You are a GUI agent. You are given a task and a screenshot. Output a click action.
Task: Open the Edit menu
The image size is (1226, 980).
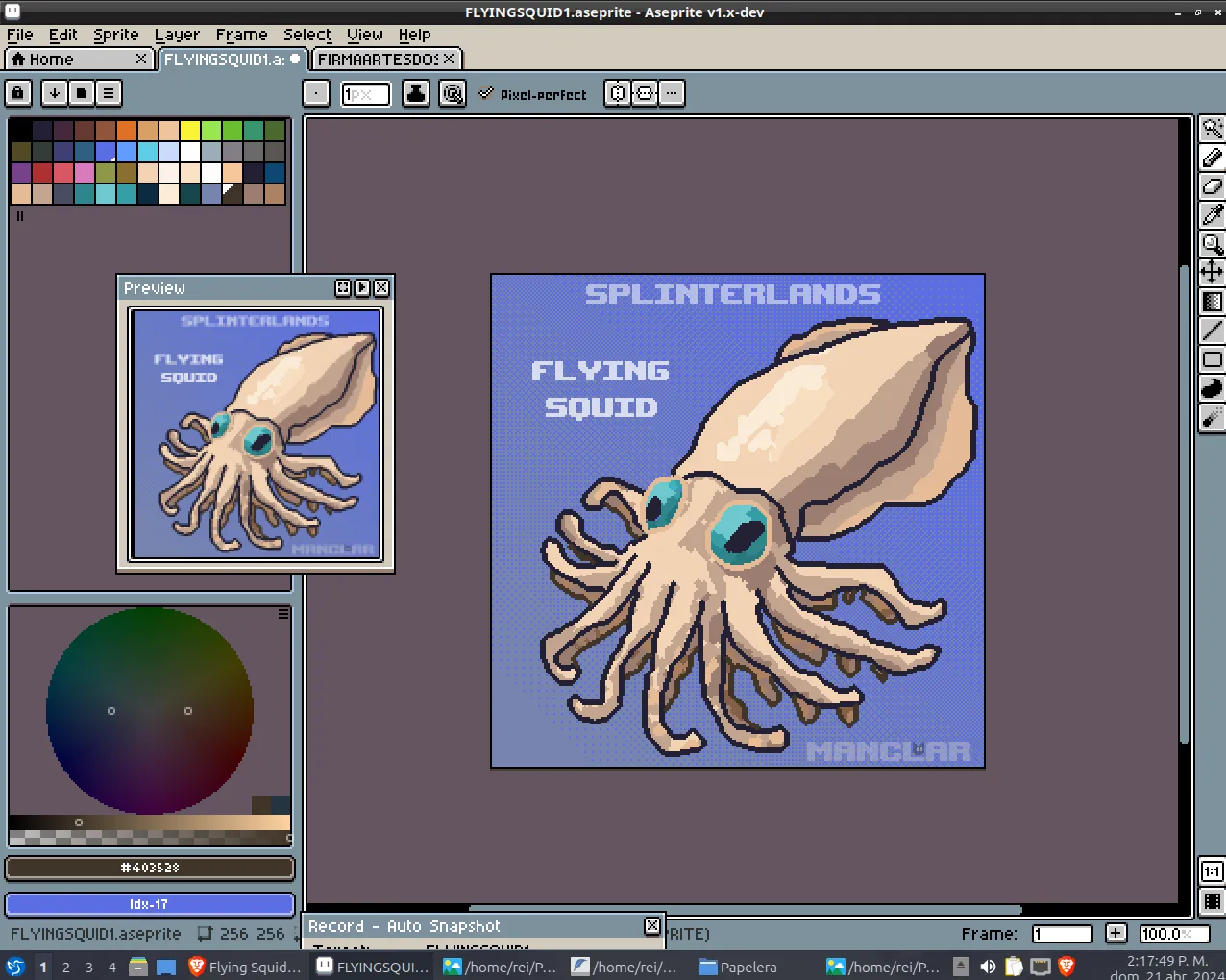pos(63,35)
